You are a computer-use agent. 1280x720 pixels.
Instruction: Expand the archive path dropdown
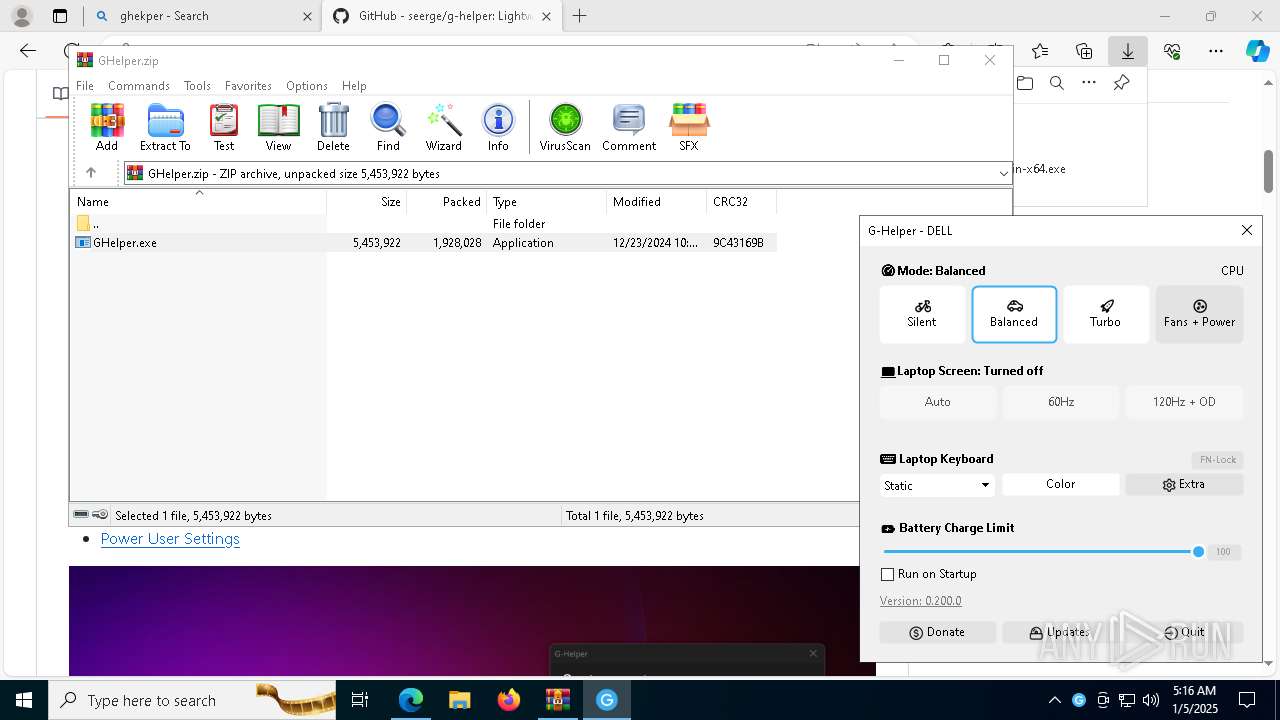pyautogui.click(x=1003, y=173)
